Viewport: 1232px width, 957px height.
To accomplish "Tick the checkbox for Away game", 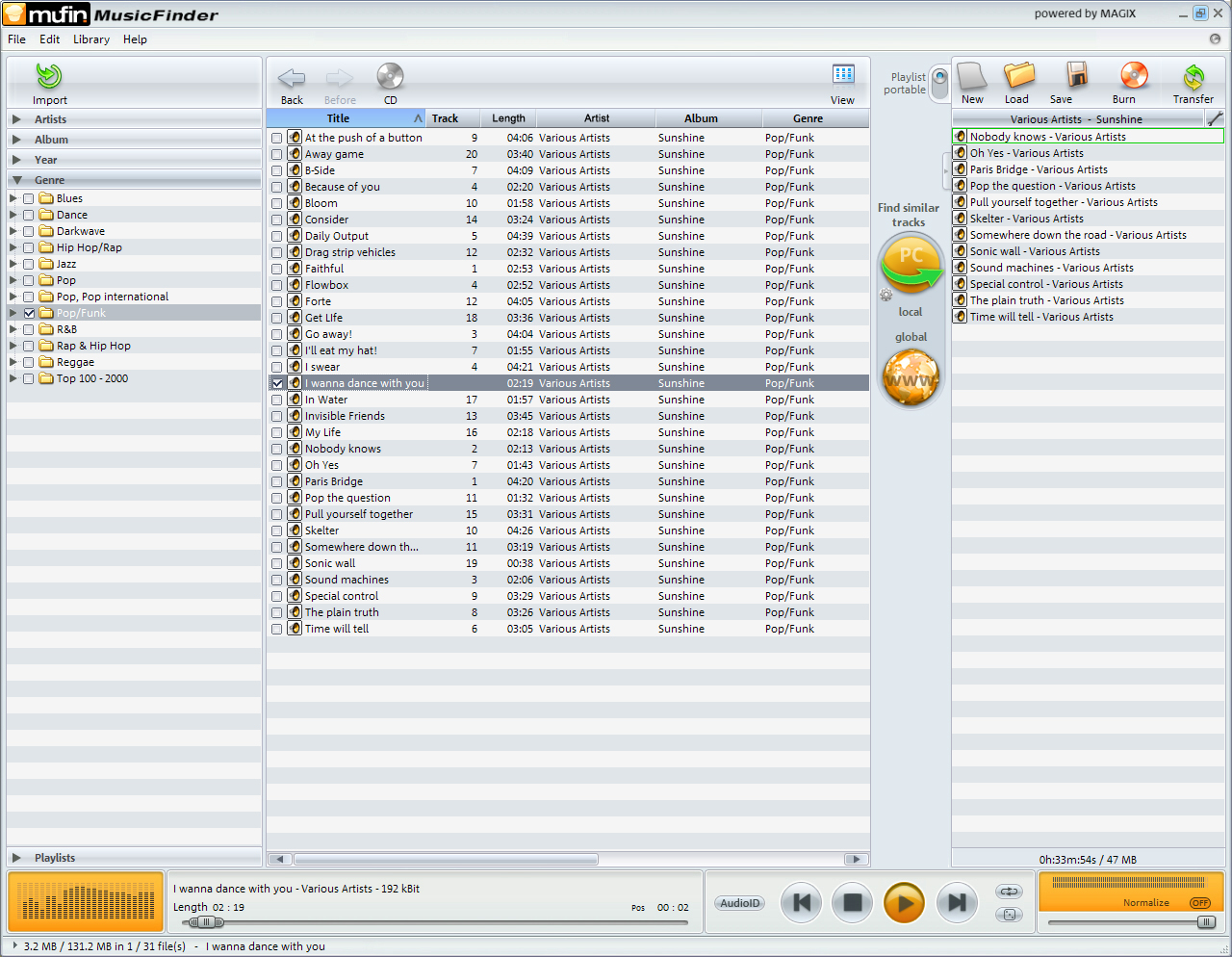I will [277, 154].
